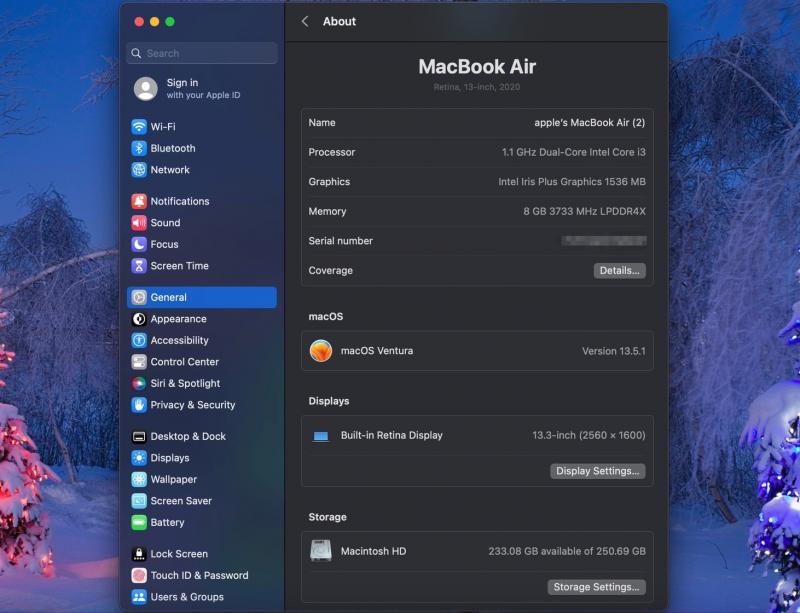Viewport: 800px width, 613px height.
Task: Open Display Settings button
Action: [597, 471]
